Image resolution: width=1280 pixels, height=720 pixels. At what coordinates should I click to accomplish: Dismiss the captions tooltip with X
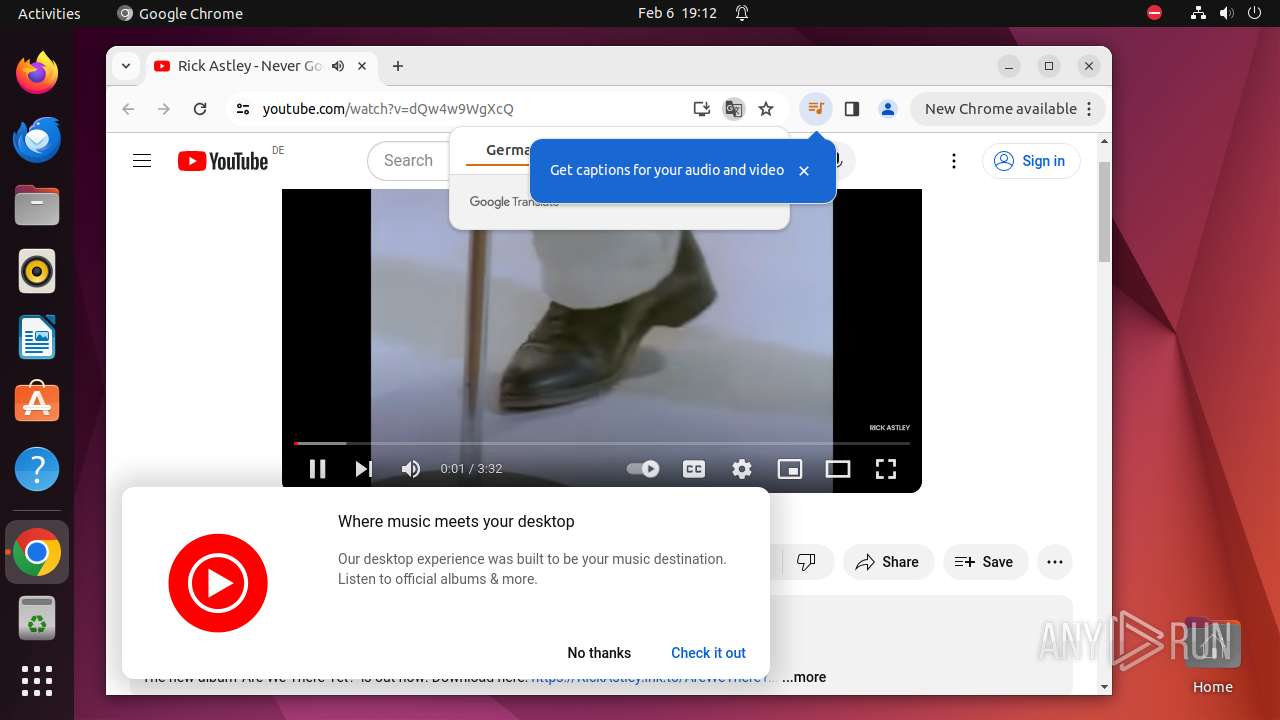tap(804, 171)
